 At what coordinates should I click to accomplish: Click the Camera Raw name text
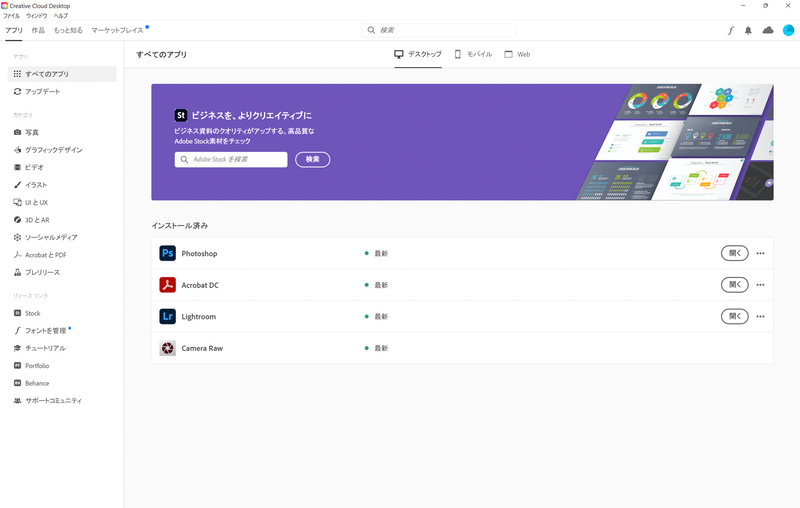pos(202,348)
